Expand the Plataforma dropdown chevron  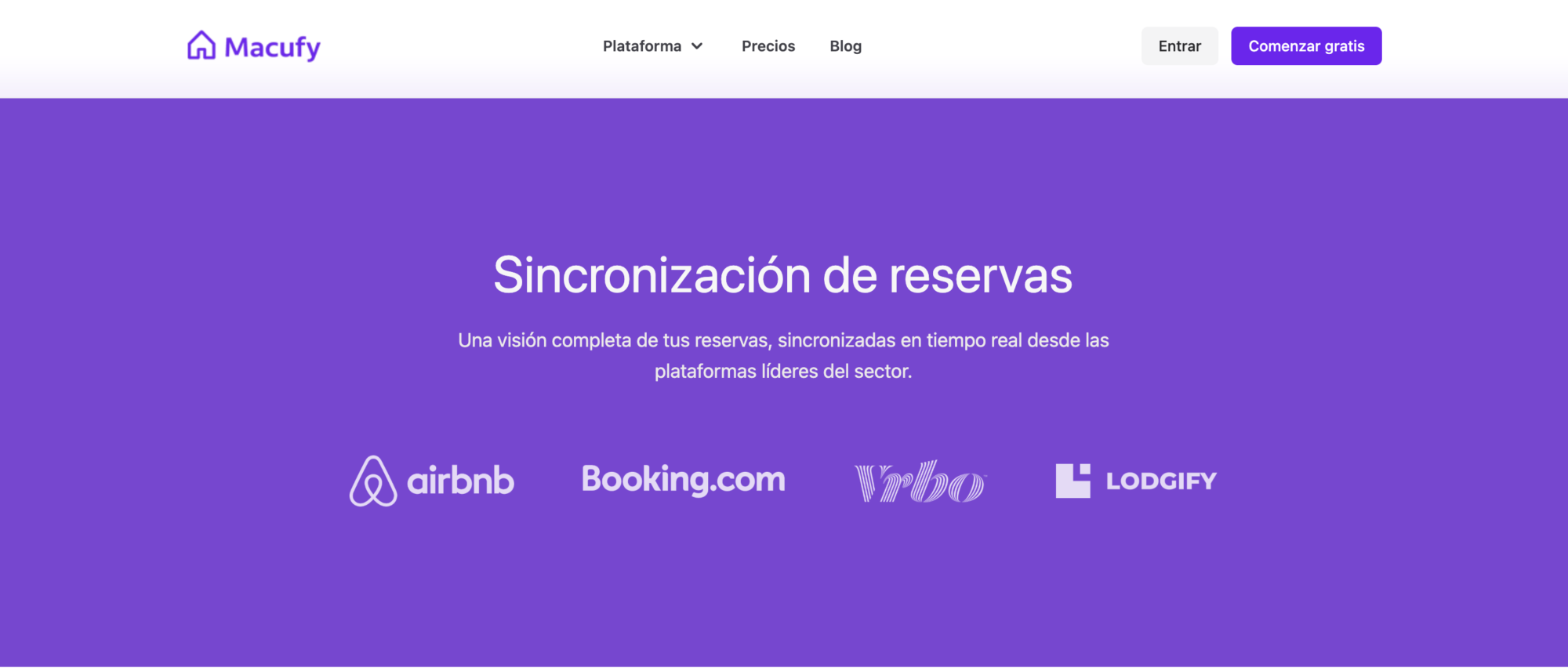click(697, 46)
